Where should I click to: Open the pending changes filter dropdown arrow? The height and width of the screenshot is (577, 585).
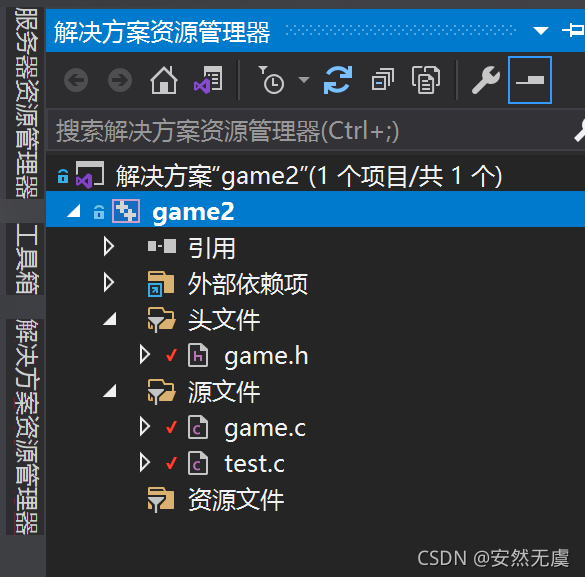[x=304, y=79]
